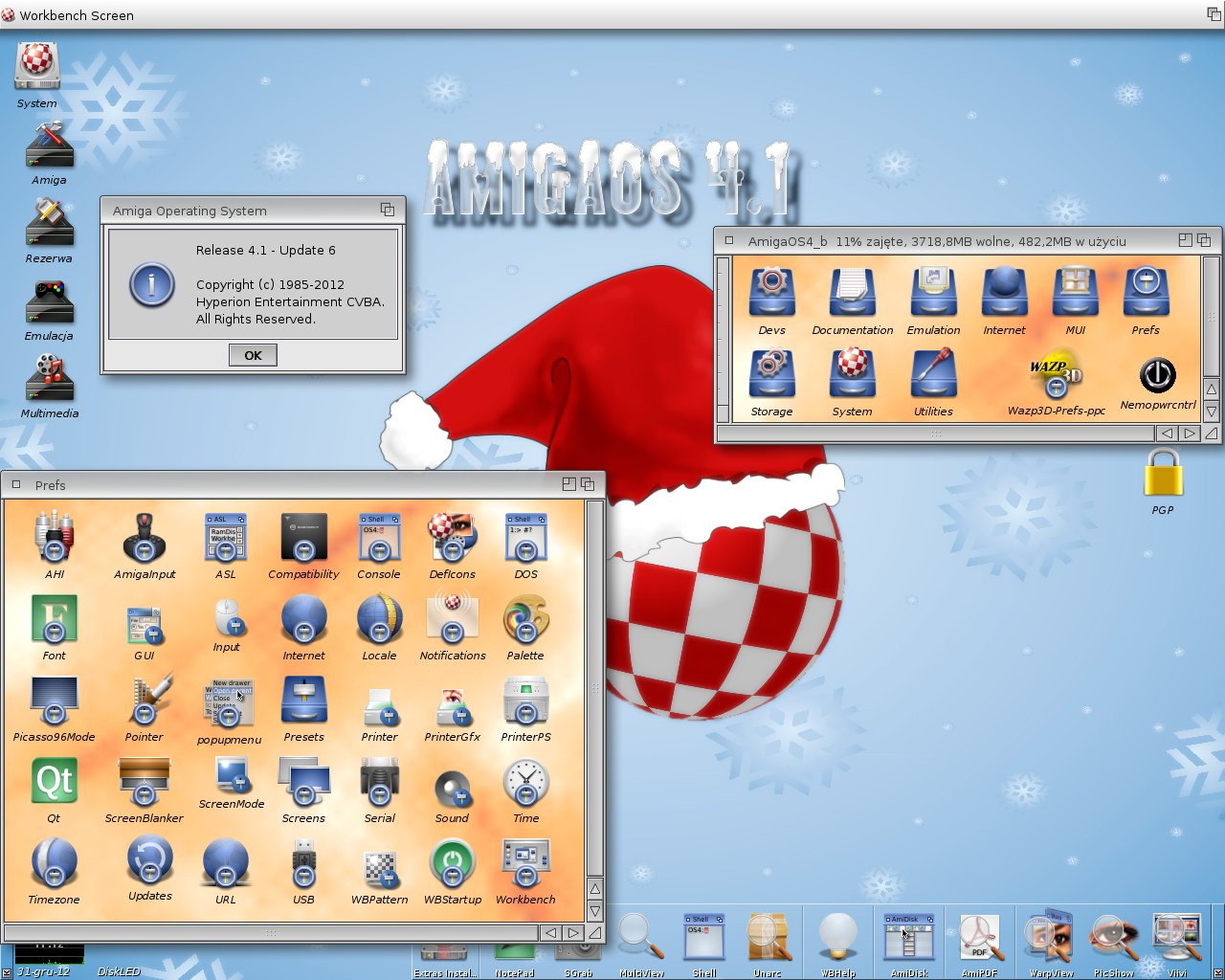Click the AmigaOS4_b window scroll-up arrow
This screenshot has height=980, width=1225.
[1211, 390]
